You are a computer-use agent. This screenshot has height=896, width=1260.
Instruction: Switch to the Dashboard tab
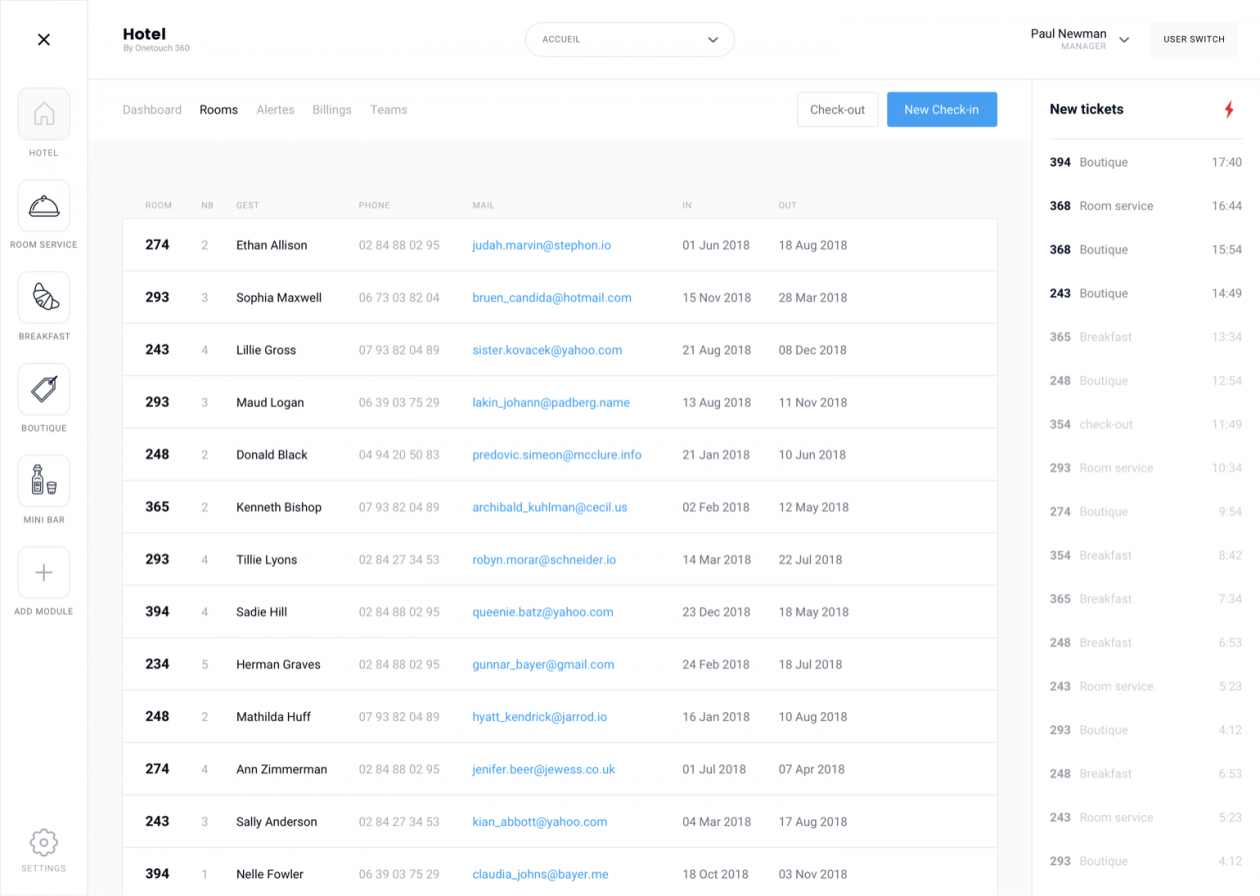[x=151, y=110]
